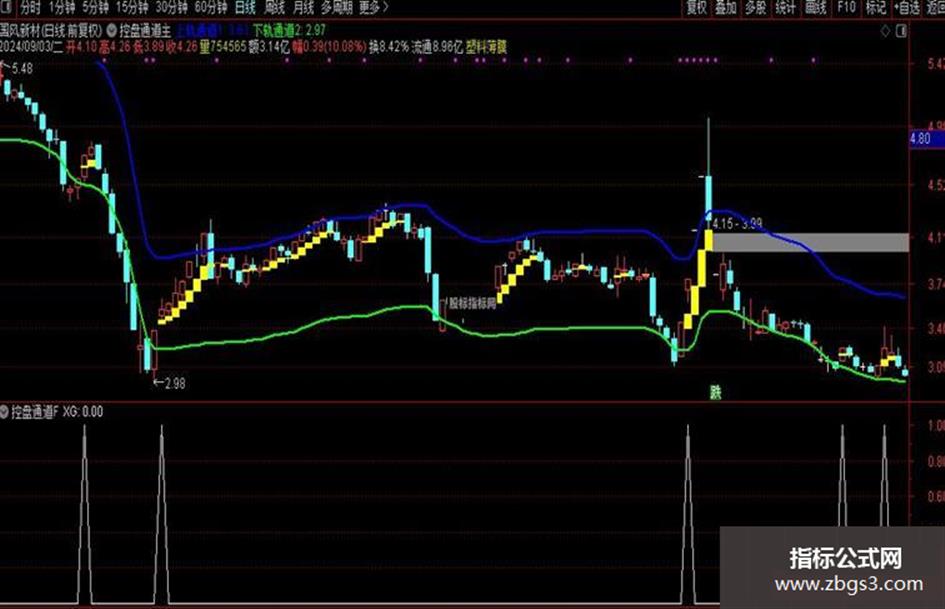945x609 pixels.
Task: Click the 2.98 low price label
Action: click(x=175, y=383)
